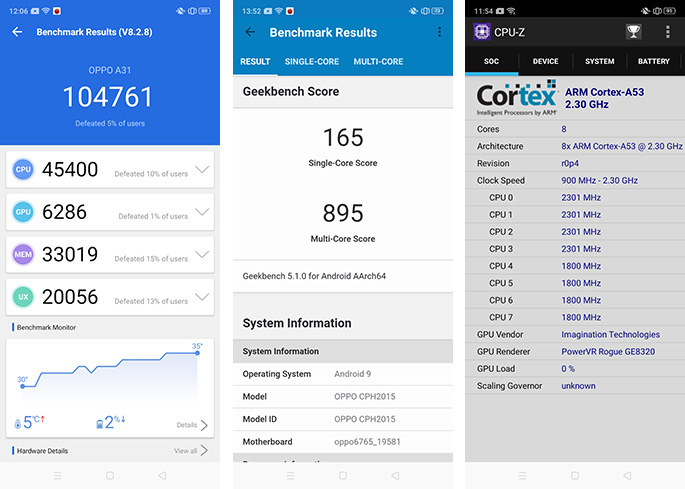Tap the pink MEM badge icon
The height and width of the screenshot is (489, 685).
[x=24, y=254]
